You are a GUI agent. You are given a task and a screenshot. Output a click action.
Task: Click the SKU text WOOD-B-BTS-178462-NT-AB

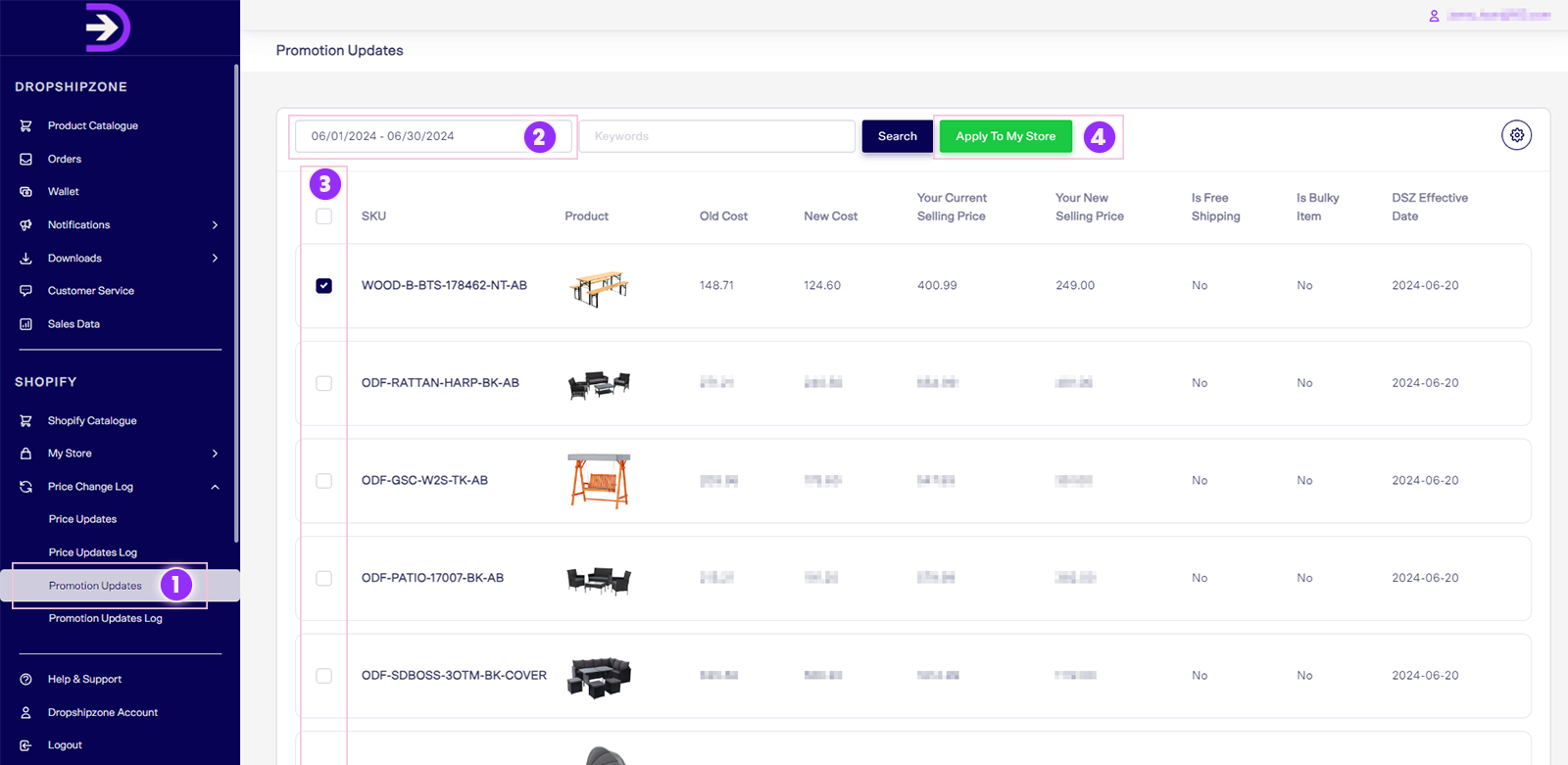[x=444, y=286]
